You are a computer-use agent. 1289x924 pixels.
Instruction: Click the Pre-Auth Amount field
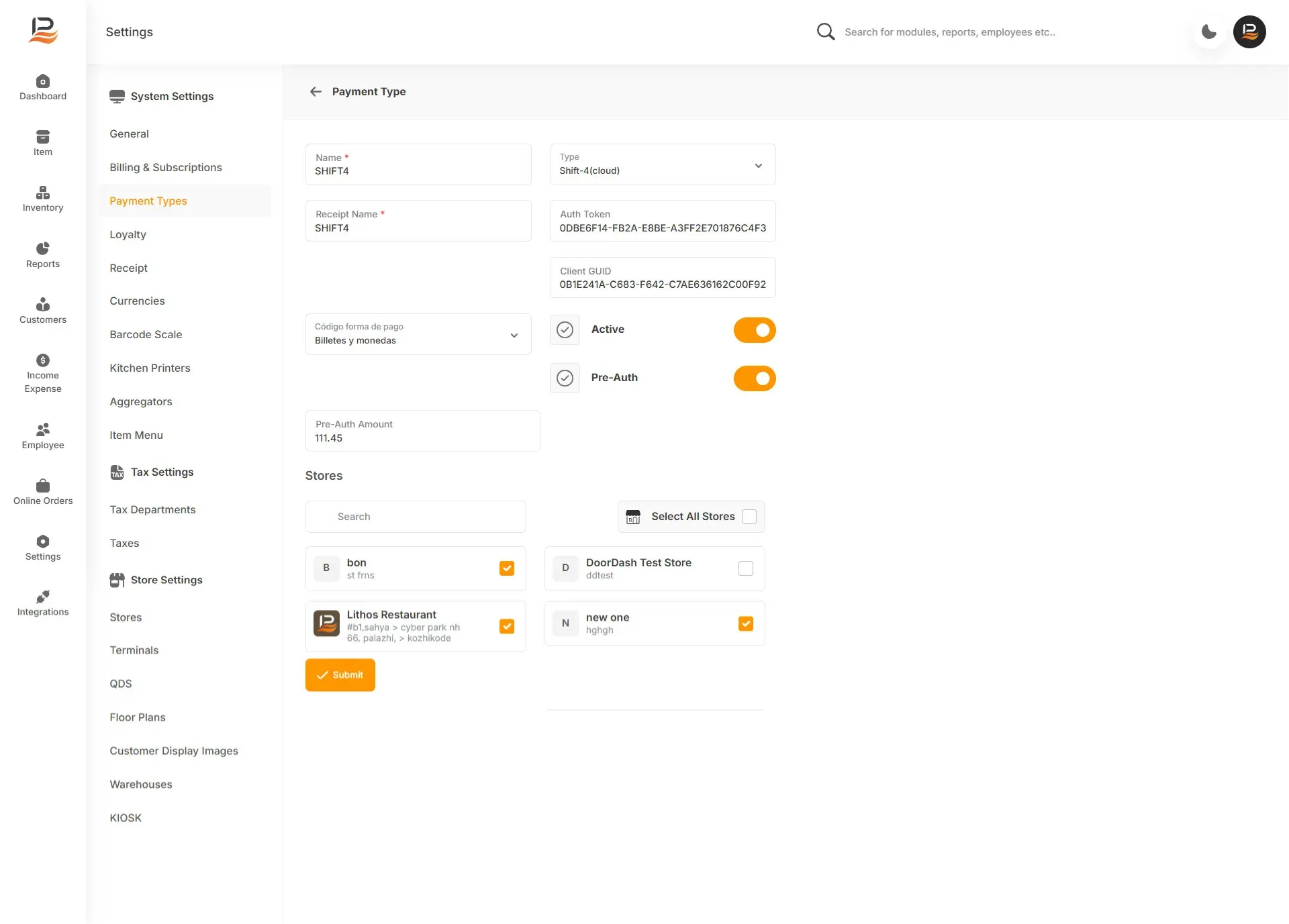(x=422, y=431)
